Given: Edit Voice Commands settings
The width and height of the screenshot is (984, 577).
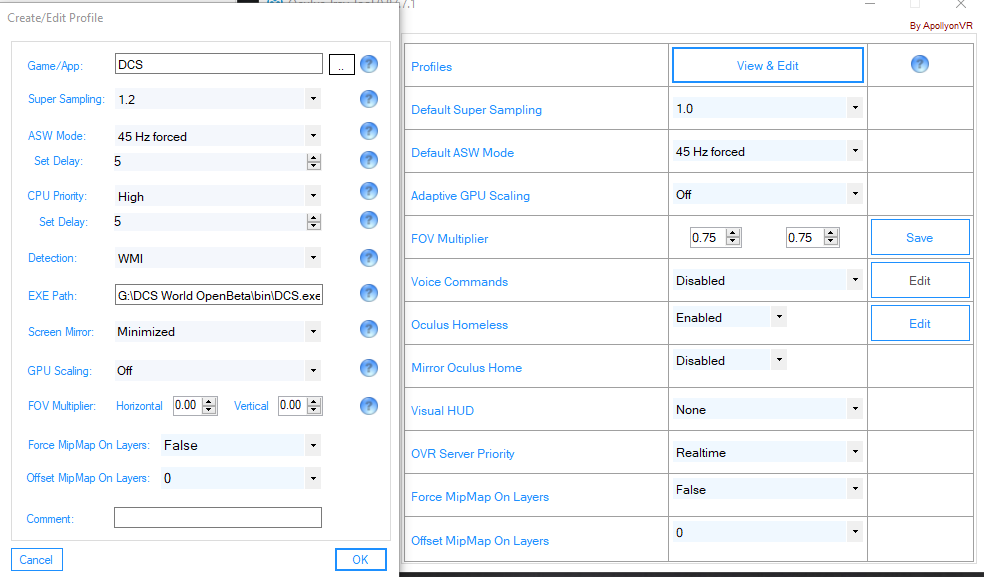Looking at the screenshot, I should click(x=920, y=281).
